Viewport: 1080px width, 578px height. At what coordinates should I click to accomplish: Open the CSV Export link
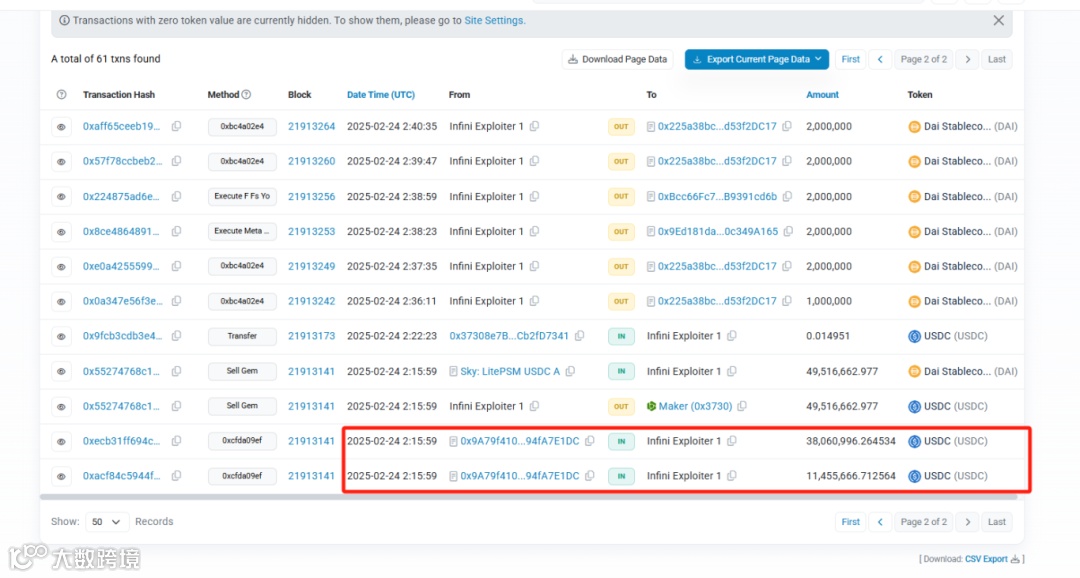click(986, 559)
